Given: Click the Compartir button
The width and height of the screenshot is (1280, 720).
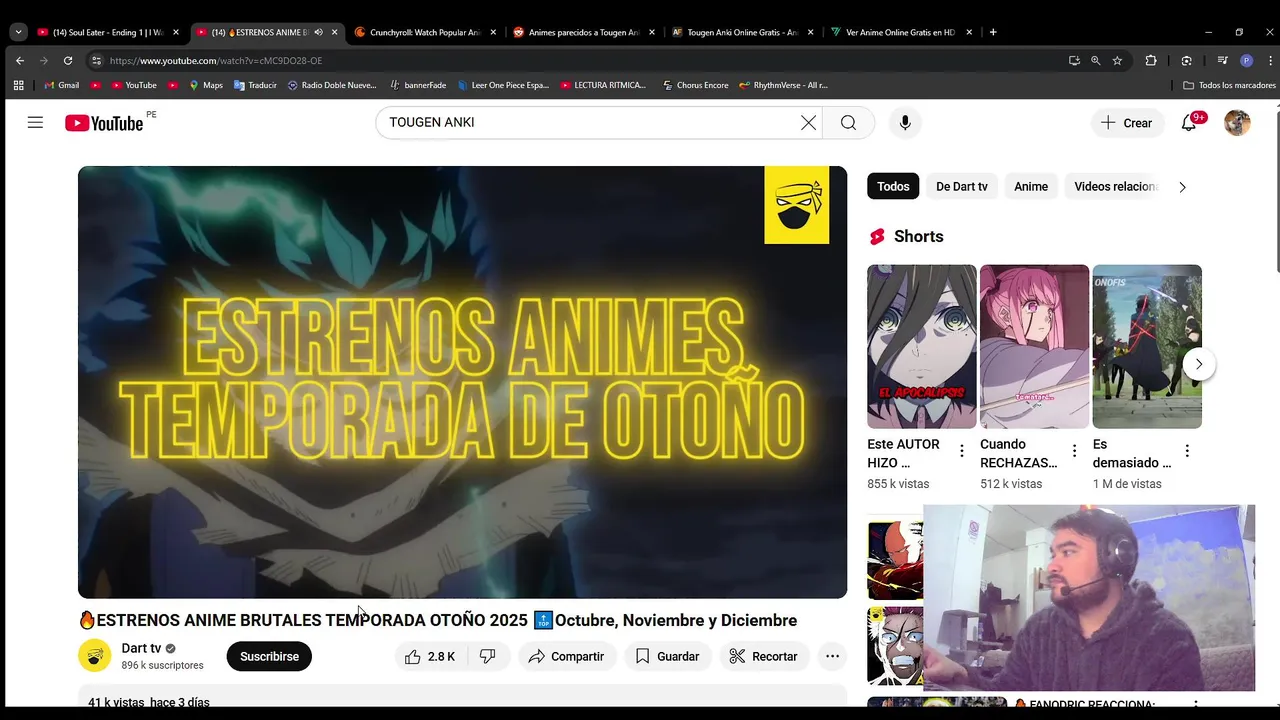Looking at the screenshot, I should click(x=566, y=656).
